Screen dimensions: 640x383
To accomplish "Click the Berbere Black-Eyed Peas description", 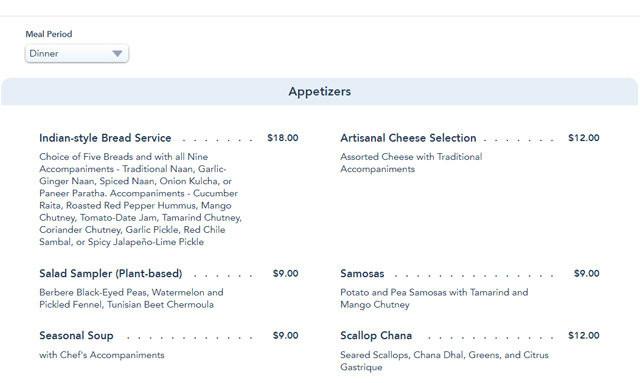I will click(131, 298).
